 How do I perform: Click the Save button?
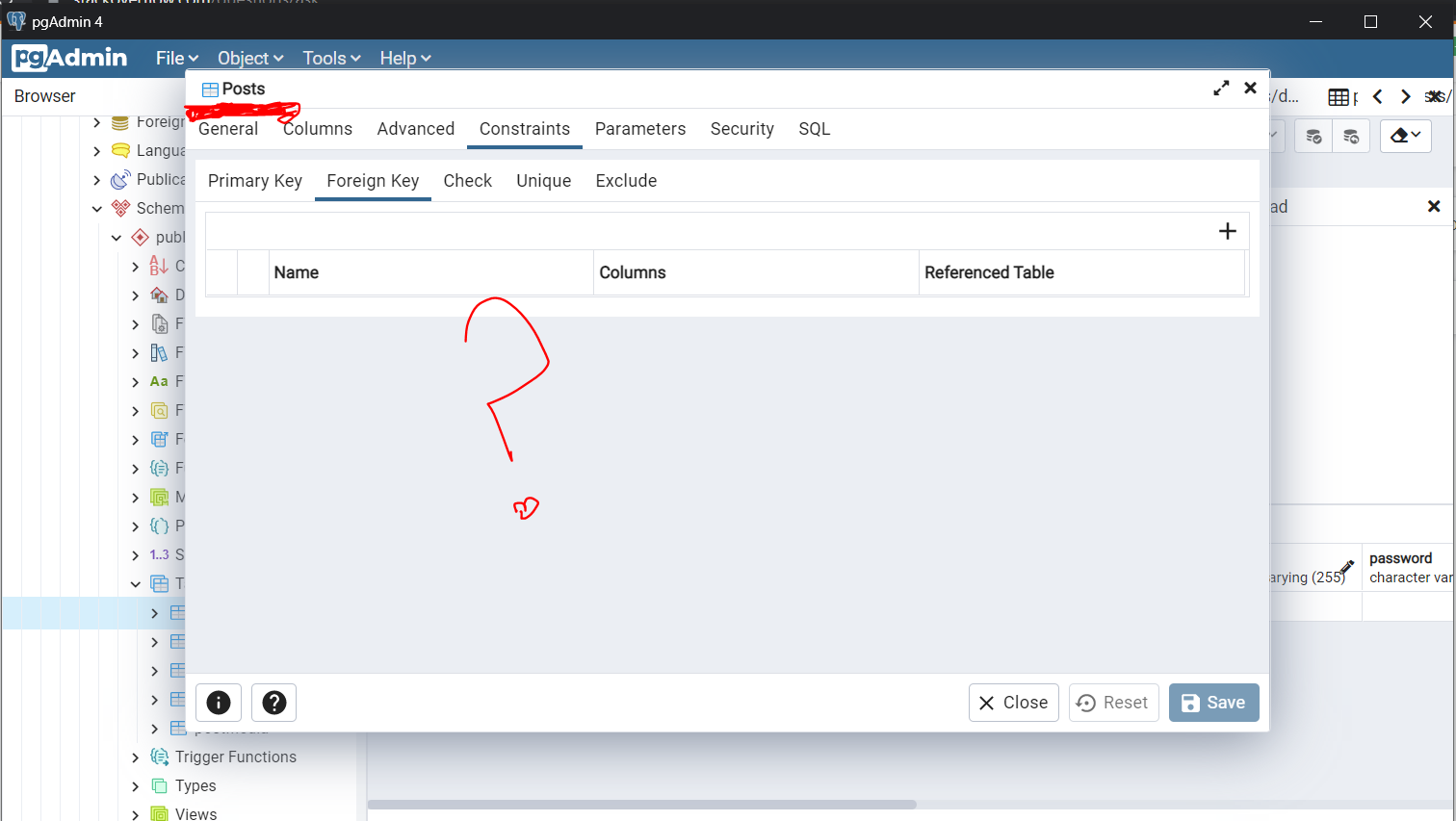1214,703
